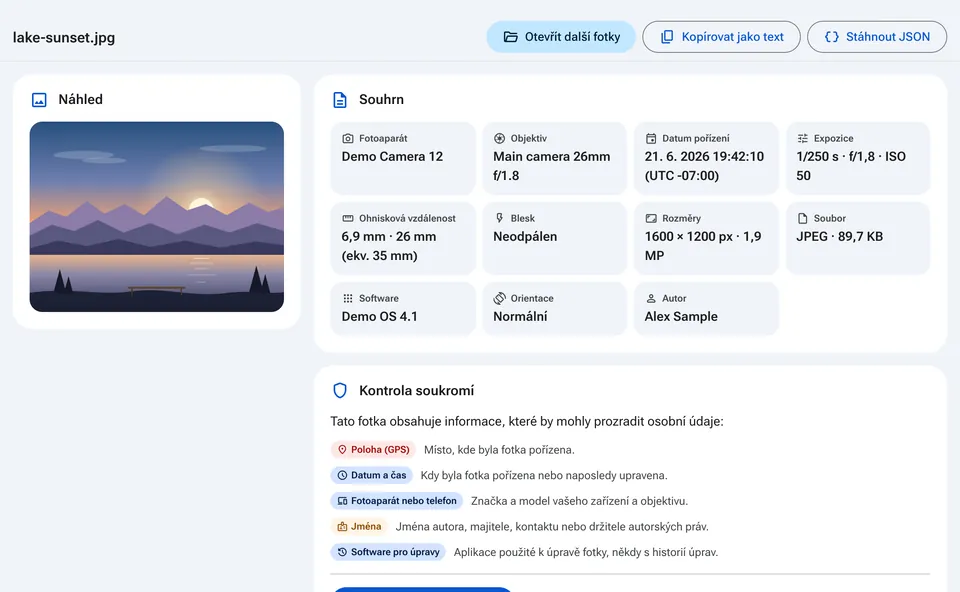960x592 pixels.
Task: Click 'Neodpálen' flash value
Action: click(525, 237)
